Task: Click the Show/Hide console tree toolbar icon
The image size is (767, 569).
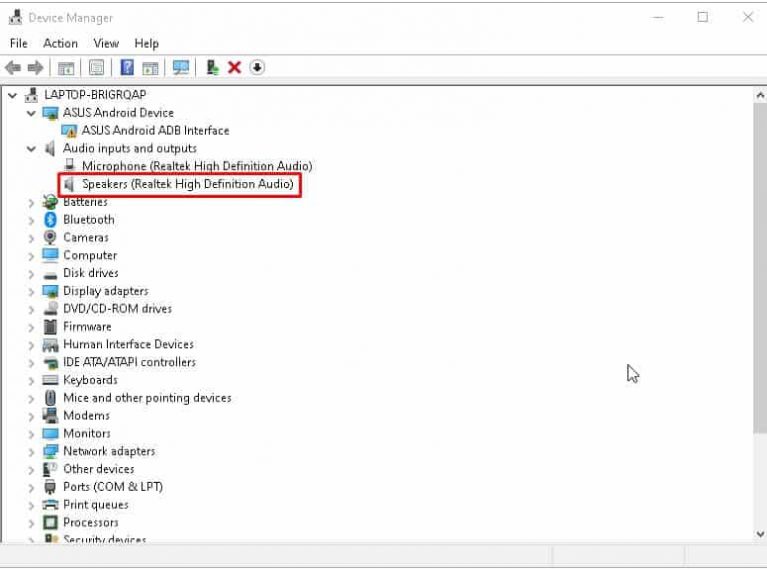Action: click(x=66, y=68)
